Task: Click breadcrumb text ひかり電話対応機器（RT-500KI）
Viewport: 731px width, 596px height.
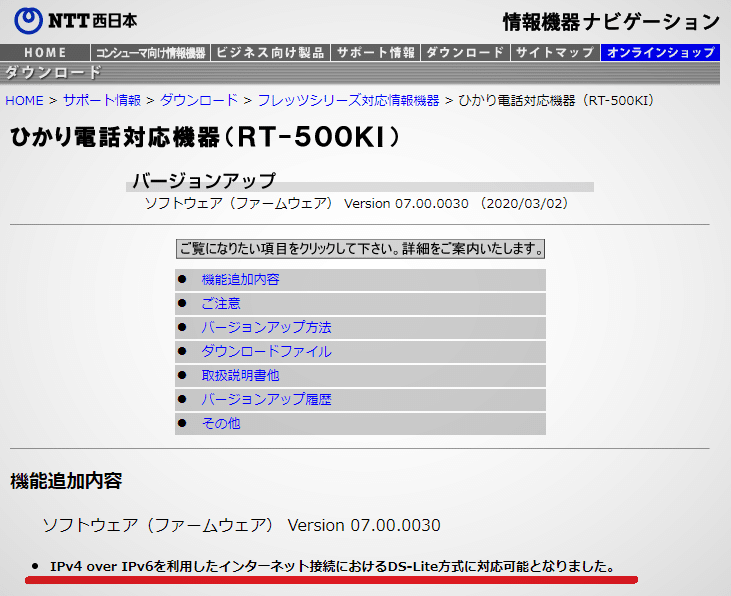Action: coord(557,100)
